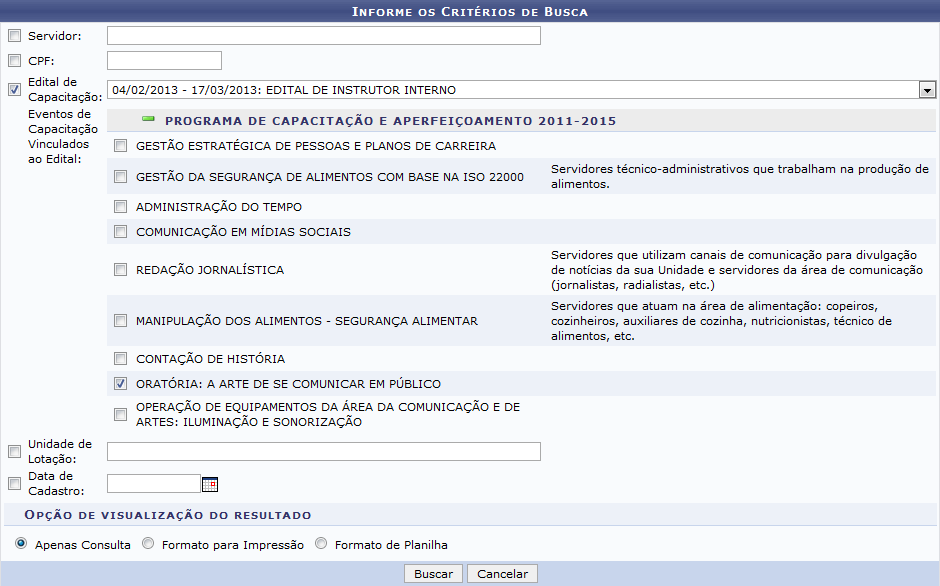Viewport: 940px width, 586px height.
Task: Click the Buscar button
Action: tap(433, 574)
